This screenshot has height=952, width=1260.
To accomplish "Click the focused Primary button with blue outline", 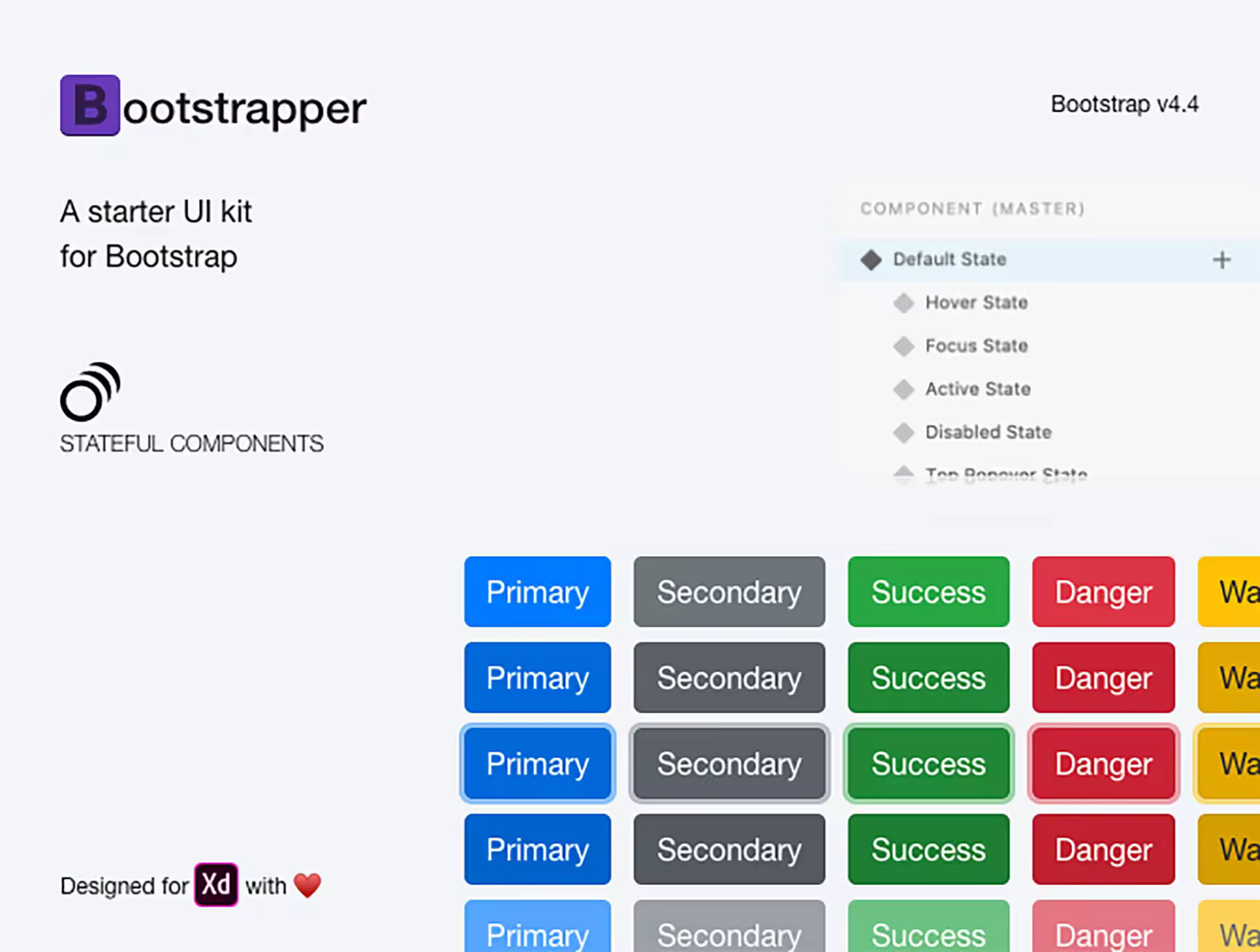I will click(538, 763).
